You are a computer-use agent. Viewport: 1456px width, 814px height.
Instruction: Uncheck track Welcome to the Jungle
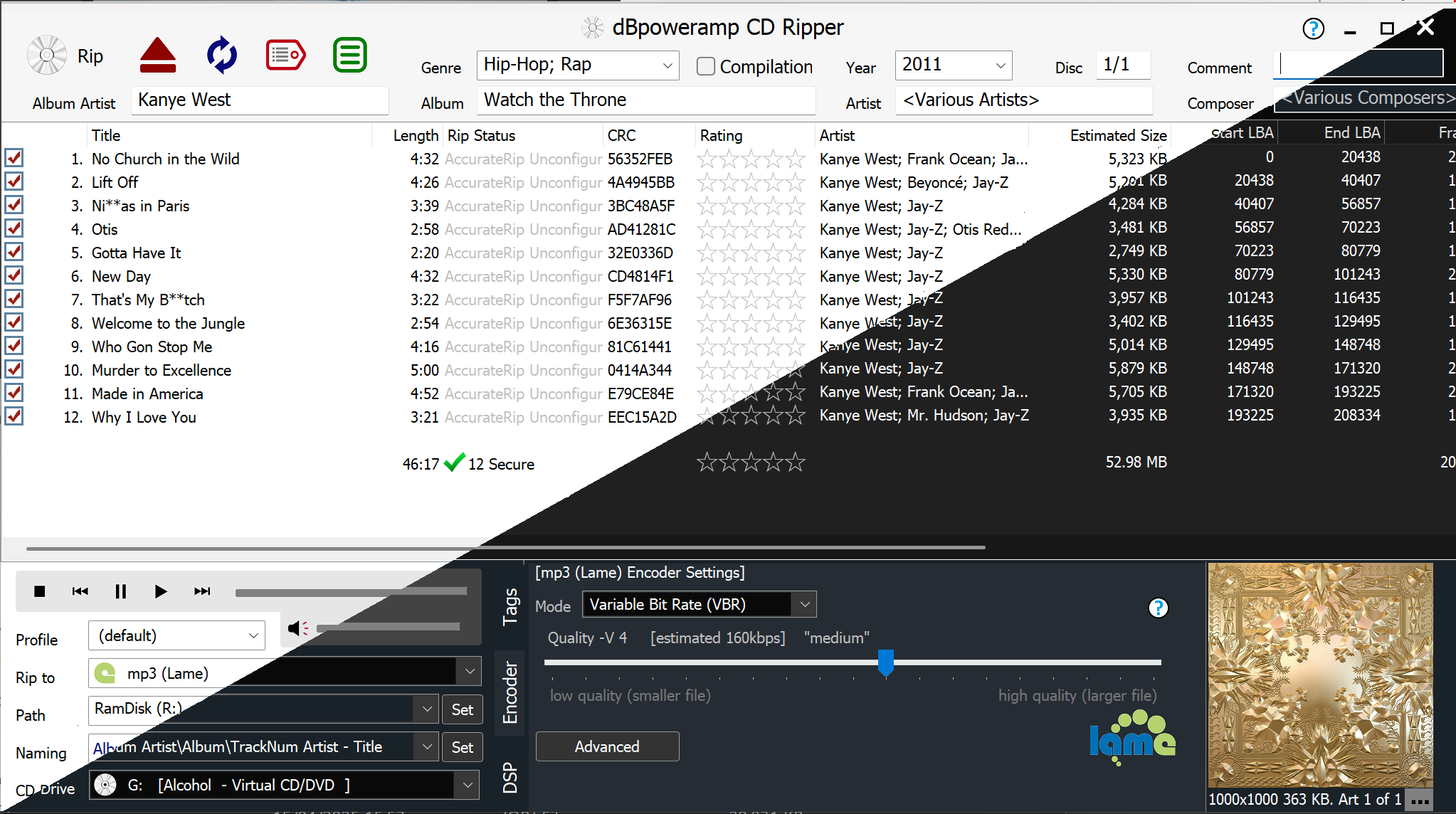click(x=14, y=322)
